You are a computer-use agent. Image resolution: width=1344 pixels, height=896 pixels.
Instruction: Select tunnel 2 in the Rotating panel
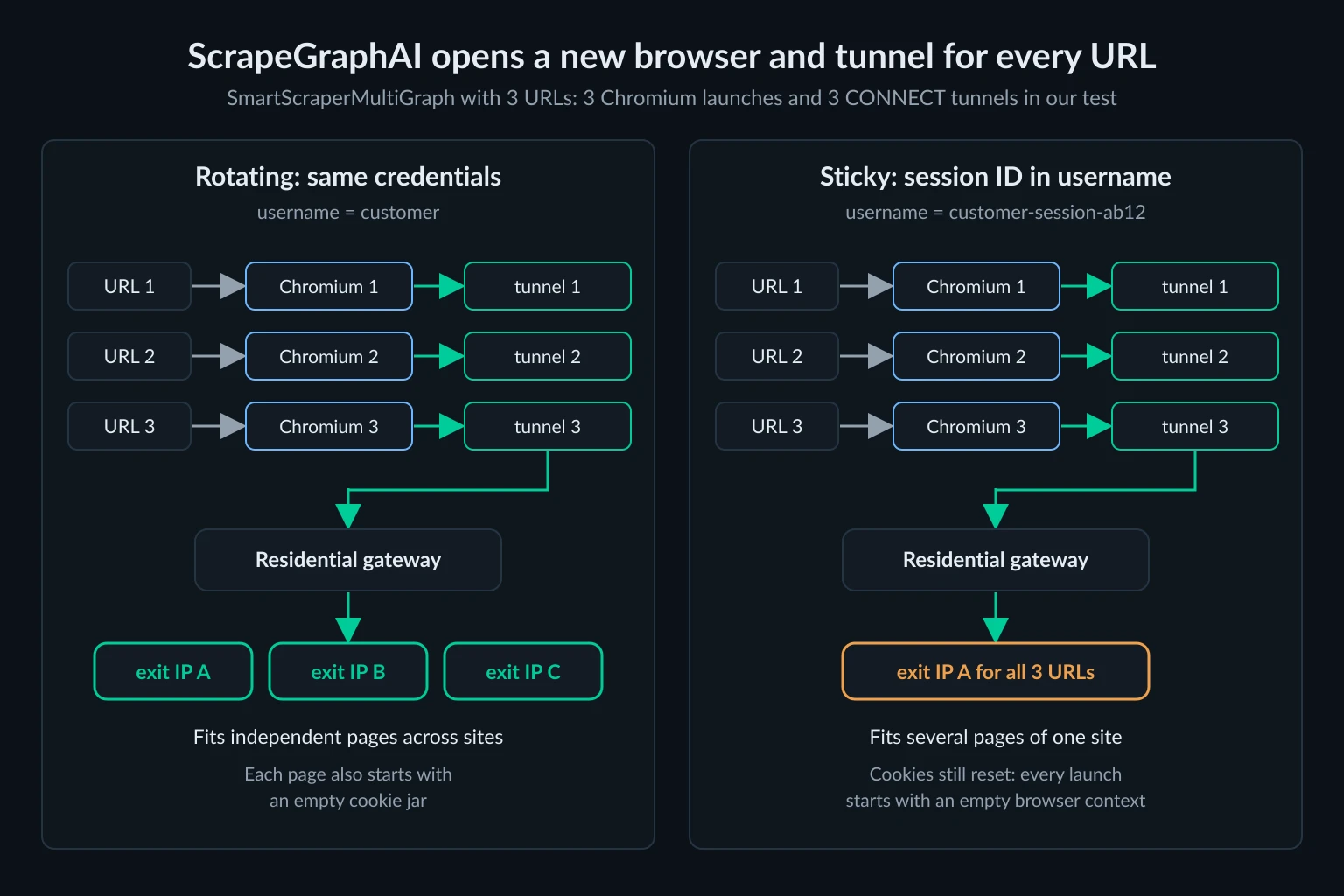point(548,356)
